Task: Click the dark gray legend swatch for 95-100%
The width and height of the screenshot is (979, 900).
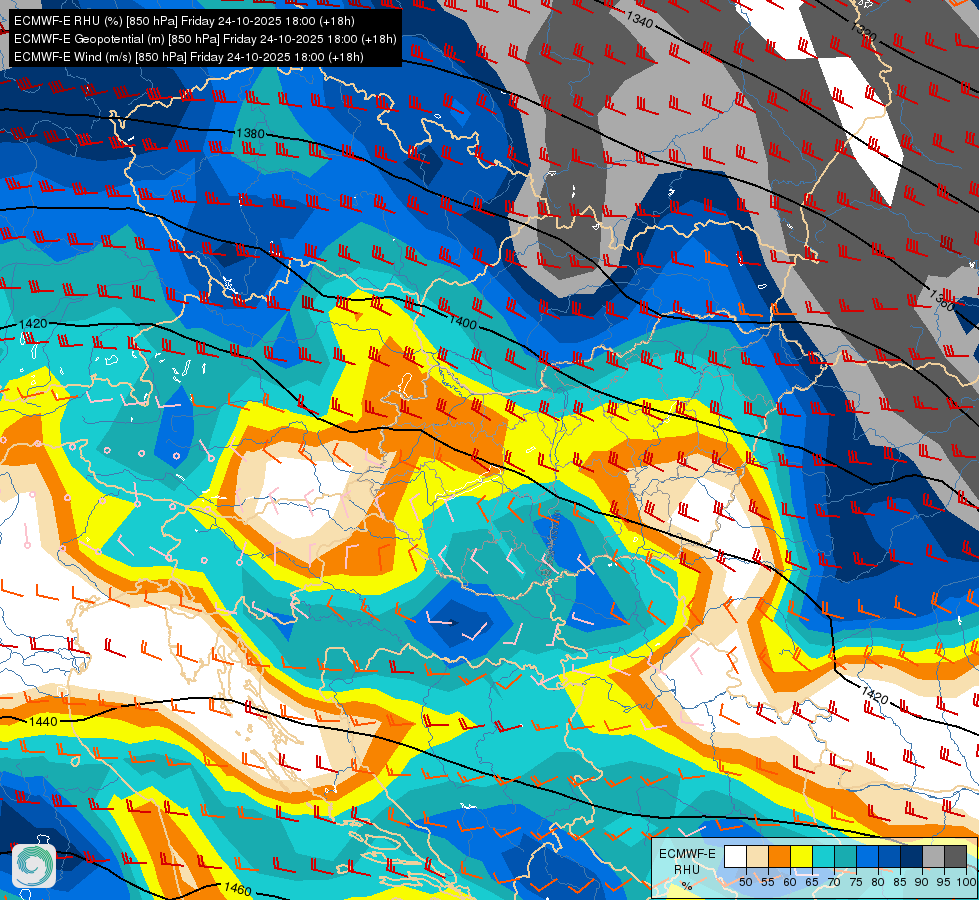Action: point(956,856)
